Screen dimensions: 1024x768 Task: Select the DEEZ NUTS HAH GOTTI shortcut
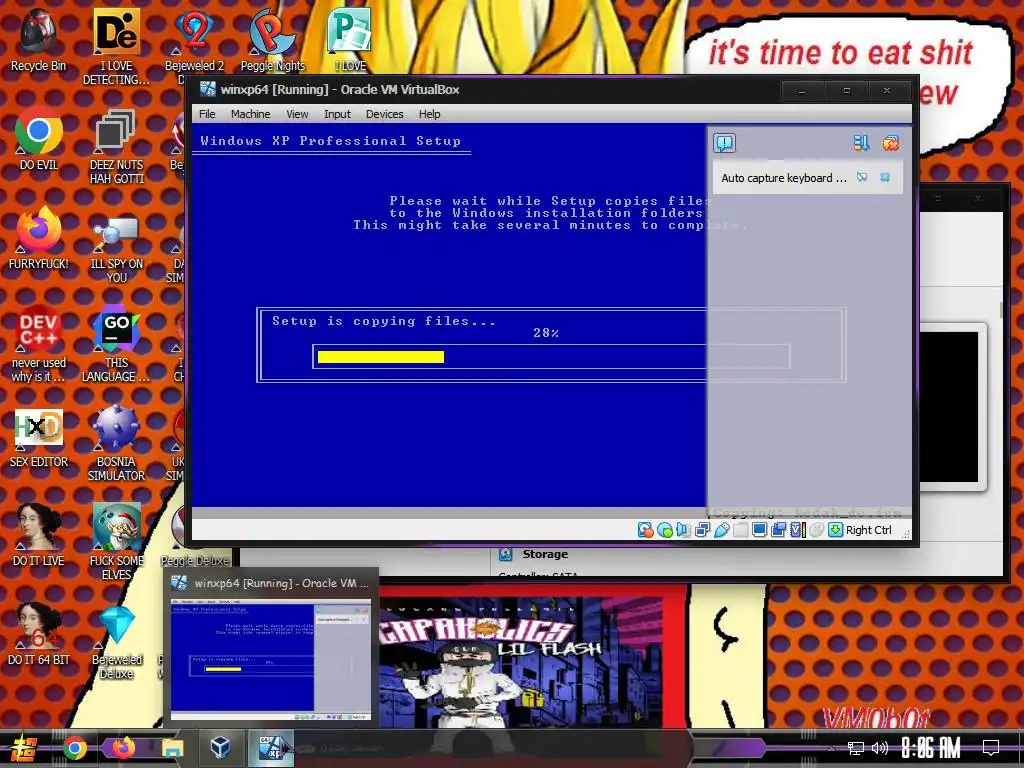pos(116,146)
